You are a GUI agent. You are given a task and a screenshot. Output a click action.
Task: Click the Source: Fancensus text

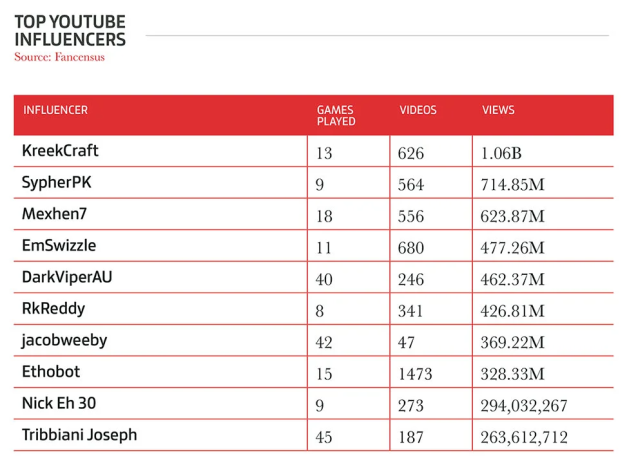click(59, 58)
